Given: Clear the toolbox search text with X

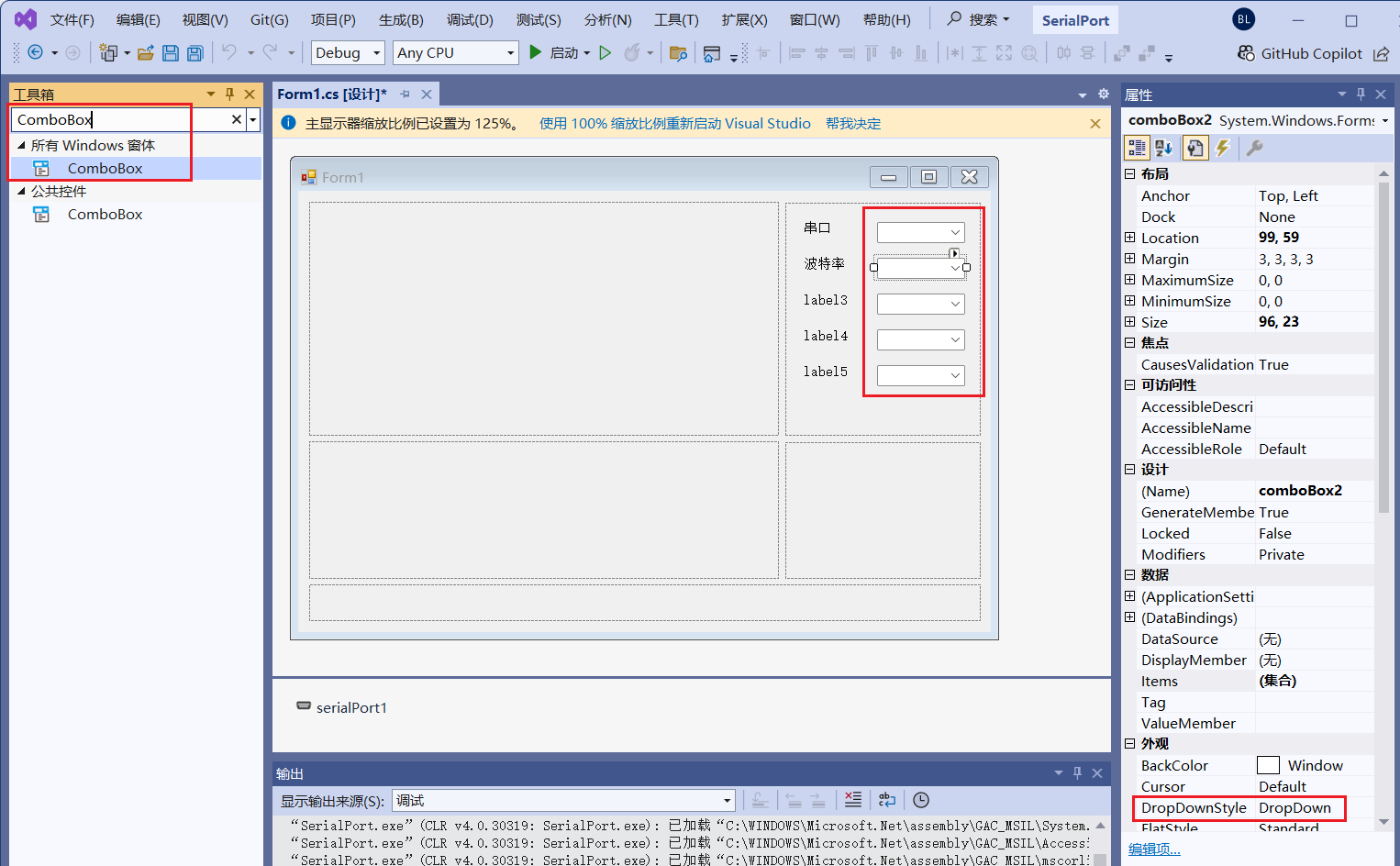Looking at the screenshot, I should pos(237,119).
